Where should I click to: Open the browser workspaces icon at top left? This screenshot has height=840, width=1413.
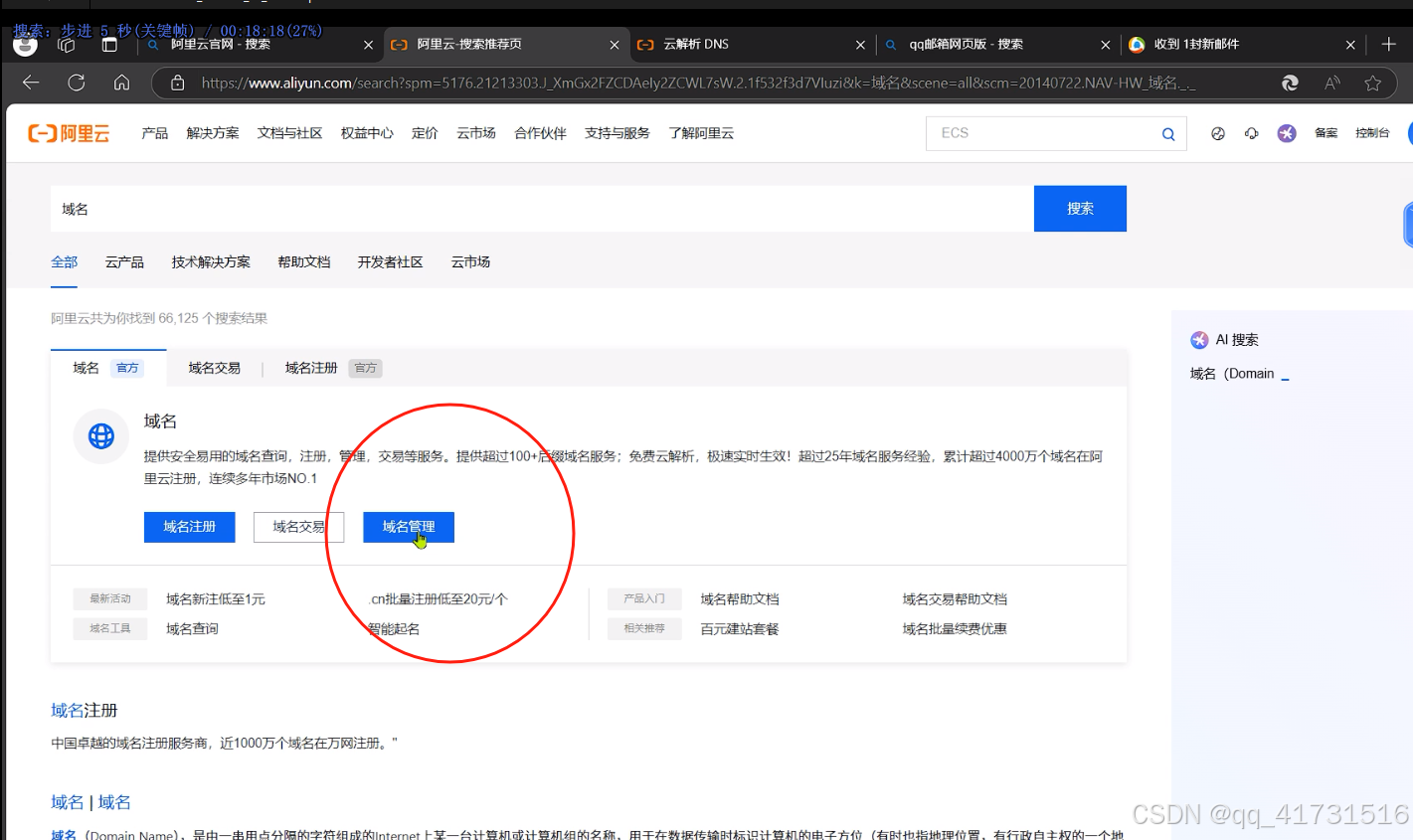67,44
